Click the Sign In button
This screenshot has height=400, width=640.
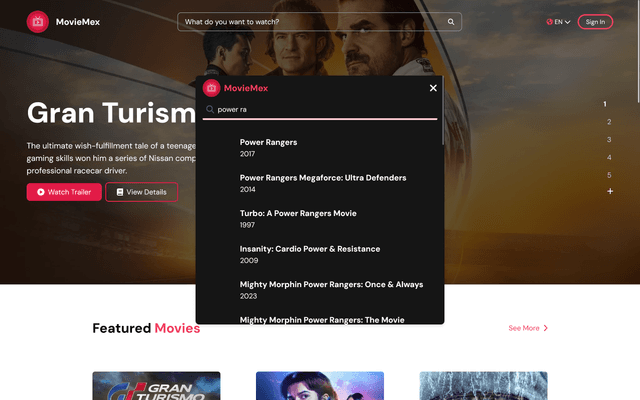click(x=595, y=22)
